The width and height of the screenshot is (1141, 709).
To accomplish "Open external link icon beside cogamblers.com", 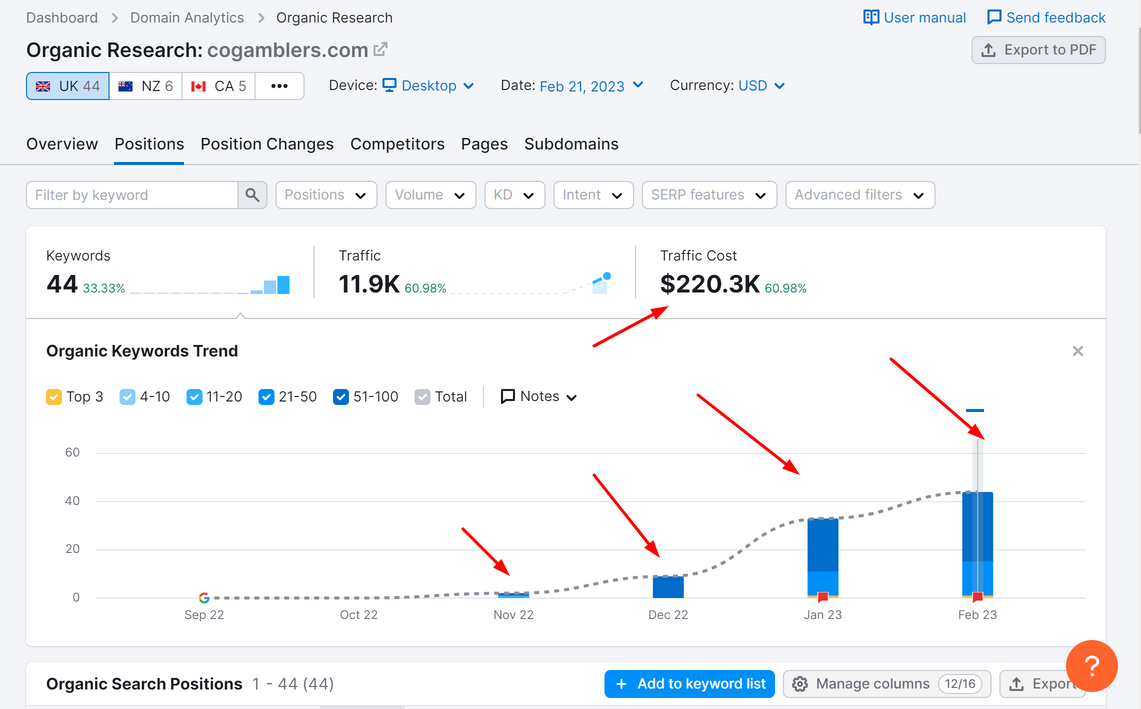I will pyautogui.click(x=380, y=49).
